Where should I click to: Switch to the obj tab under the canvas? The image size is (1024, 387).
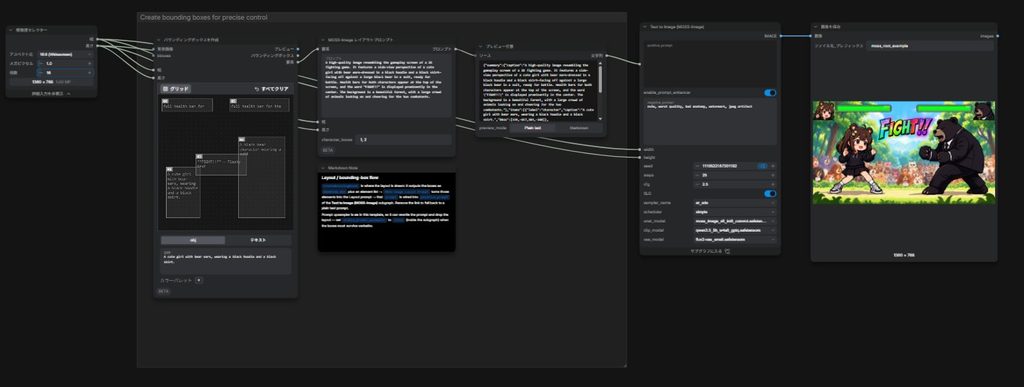[193, 240]
